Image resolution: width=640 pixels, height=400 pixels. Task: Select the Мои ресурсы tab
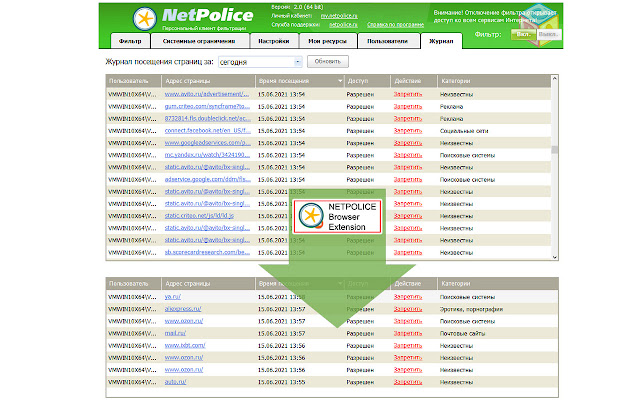(x=327, y=41)
